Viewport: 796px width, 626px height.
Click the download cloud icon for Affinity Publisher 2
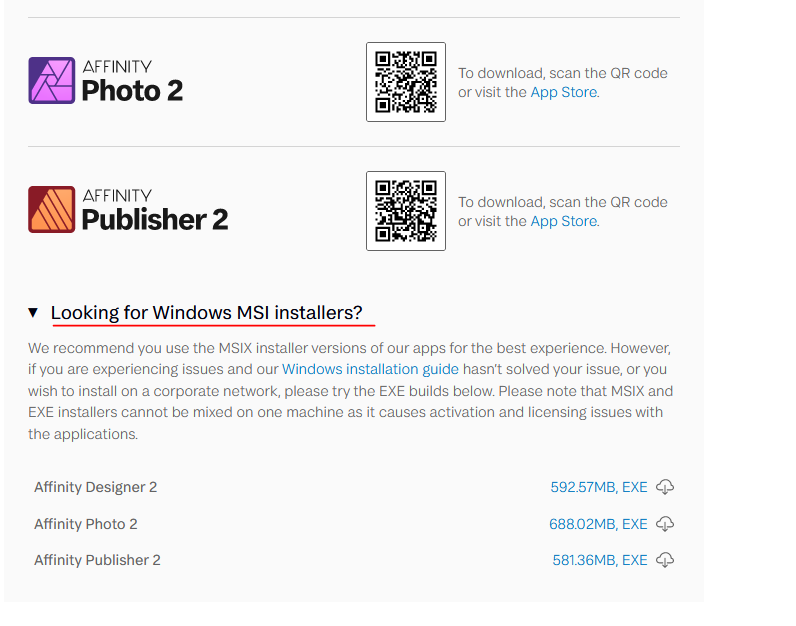click(x=665, y=560)
